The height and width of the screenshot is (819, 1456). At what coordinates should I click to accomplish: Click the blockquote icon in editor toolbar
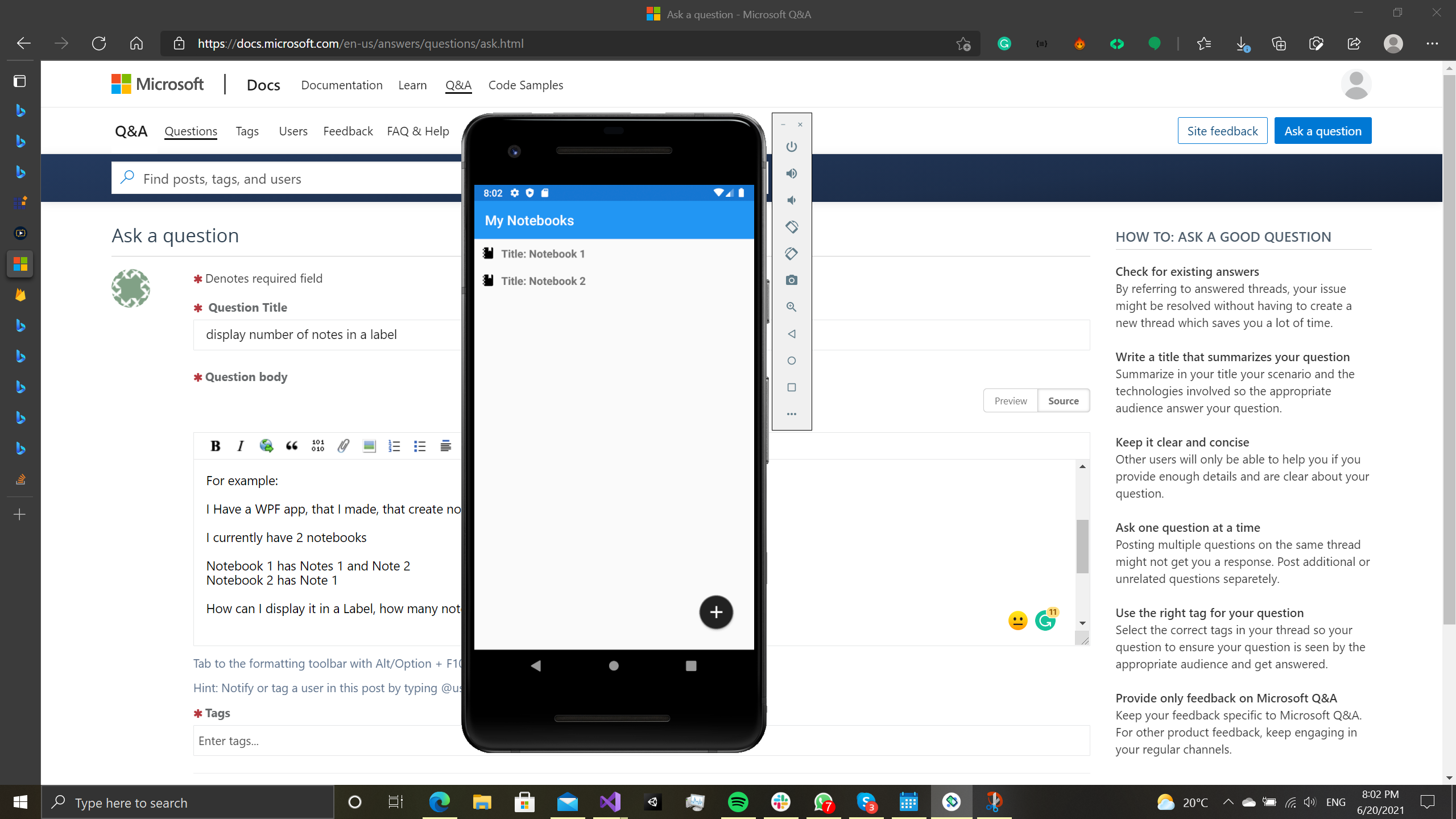tap(292, 446)
